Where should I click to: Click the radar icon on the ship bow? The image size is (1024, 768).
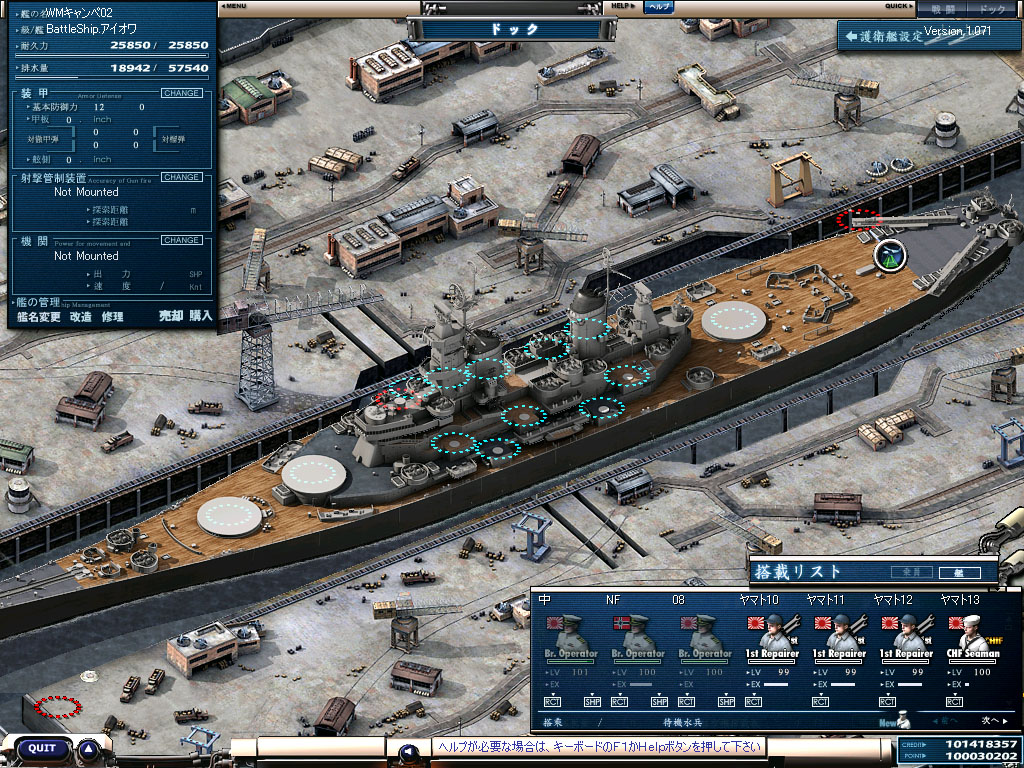click(888, 255)
